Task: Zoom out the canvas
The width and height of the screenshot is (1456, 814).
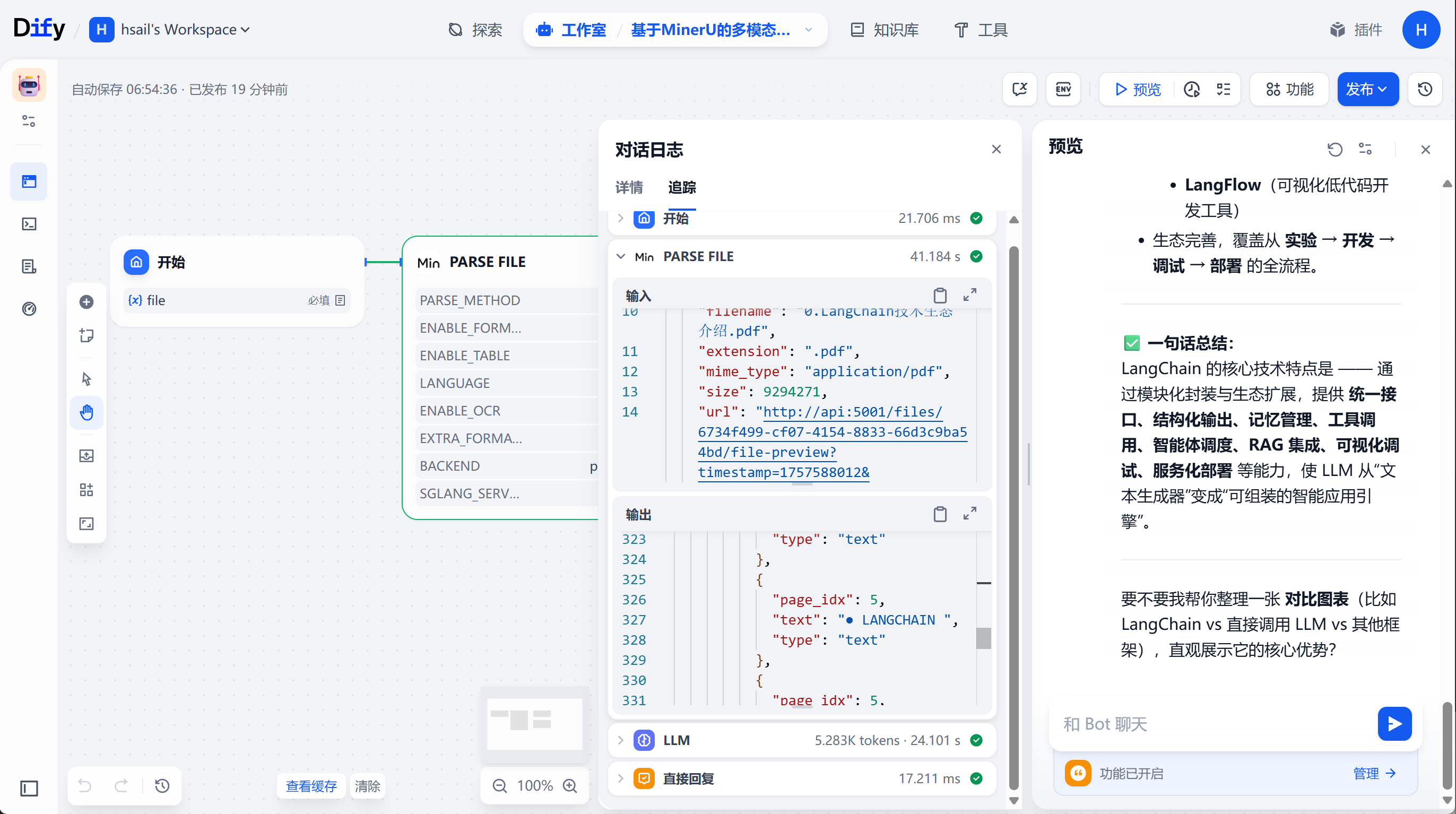Action: (500, 786)
